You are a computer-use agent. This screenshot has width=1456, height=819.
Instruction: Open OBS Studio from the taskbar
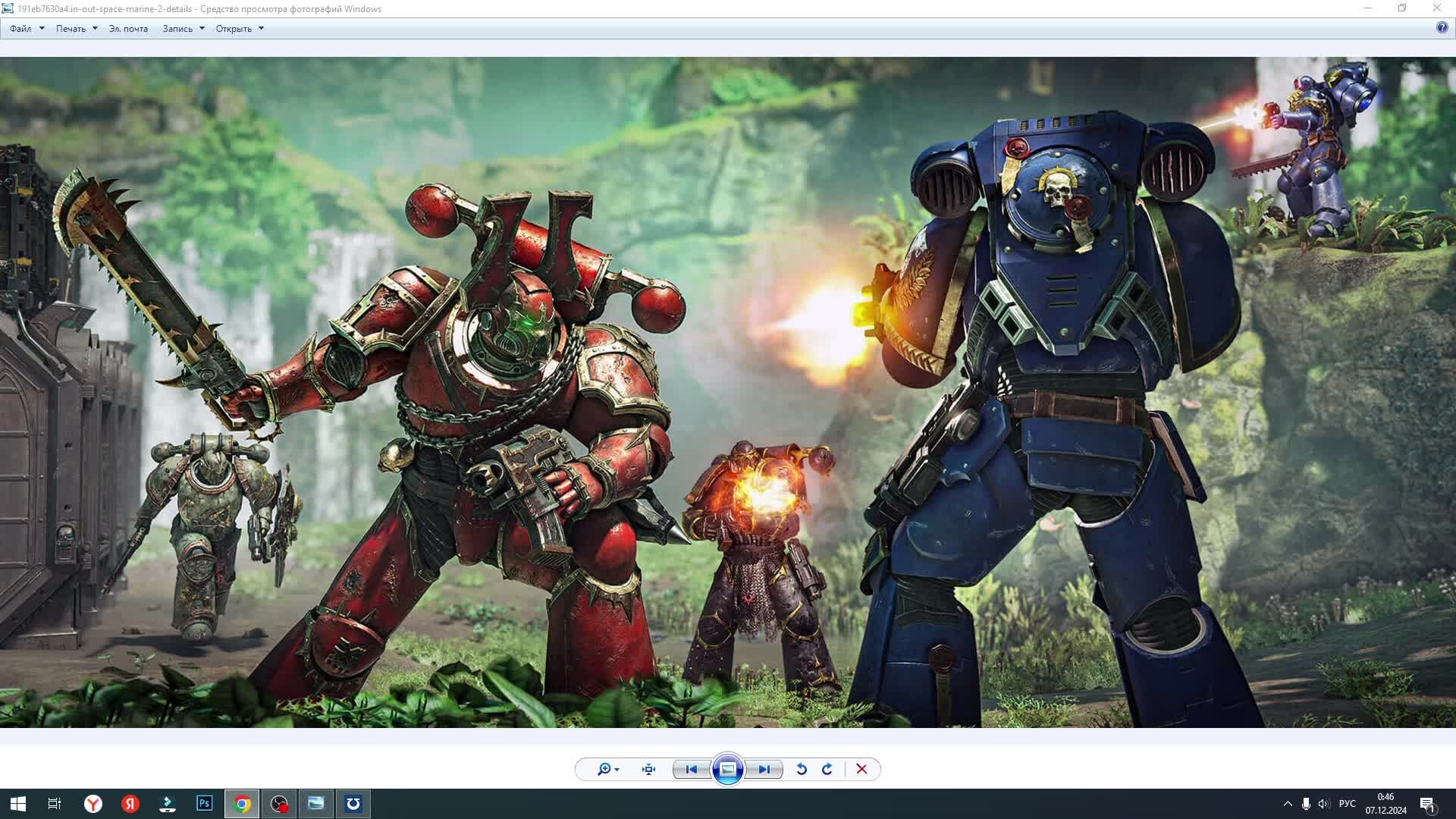pyautogui.click(x=278, y=803)
